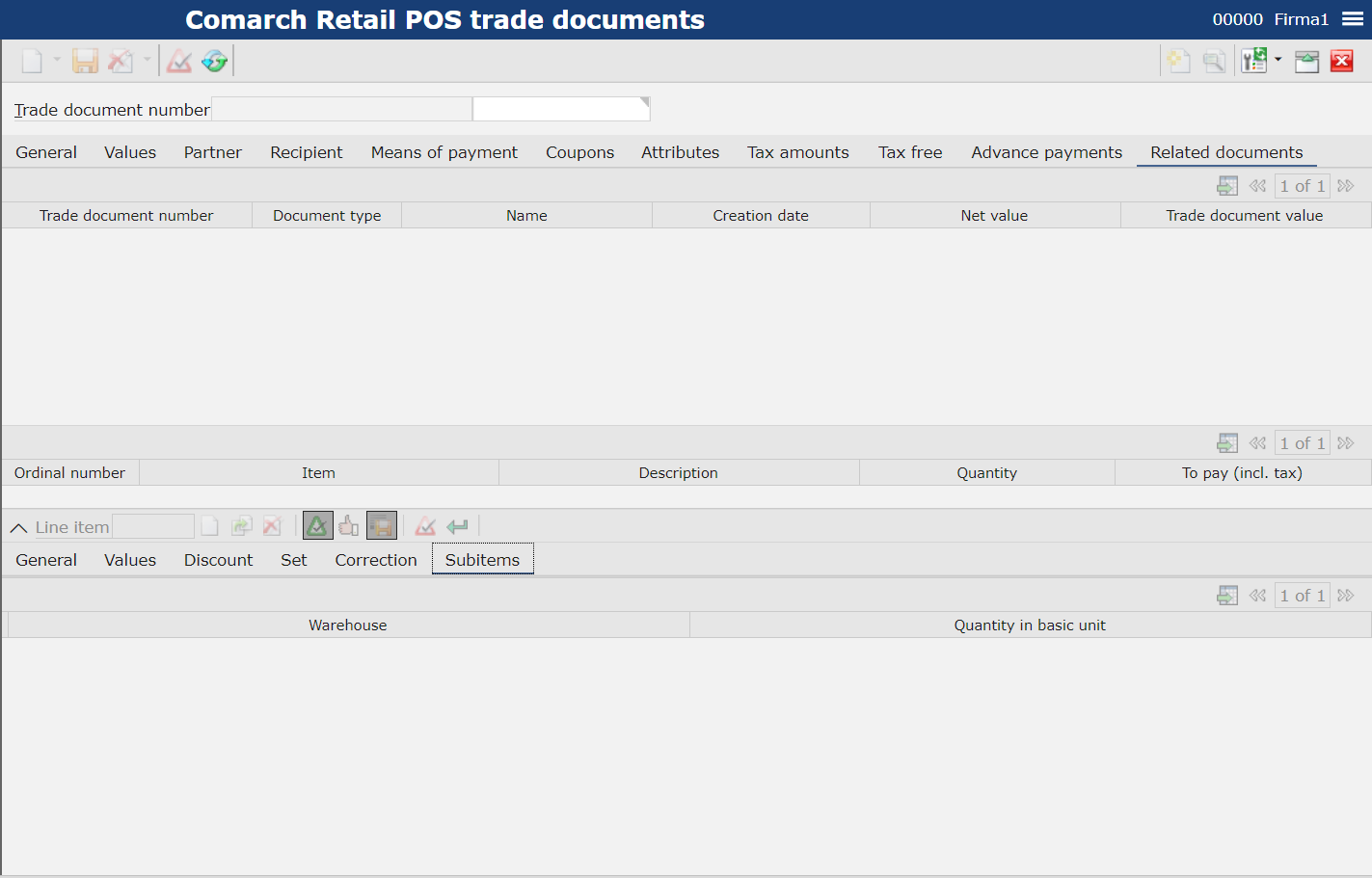This screenshot has width=1372, height=878.
Task: Click the document magnifier preview icon at top right
Action: pos(1214,62)
